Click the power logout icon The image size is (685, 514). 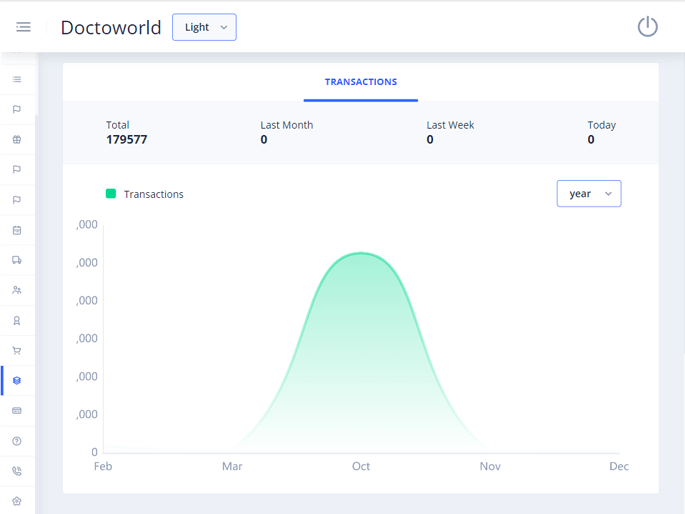pos(647,27)
